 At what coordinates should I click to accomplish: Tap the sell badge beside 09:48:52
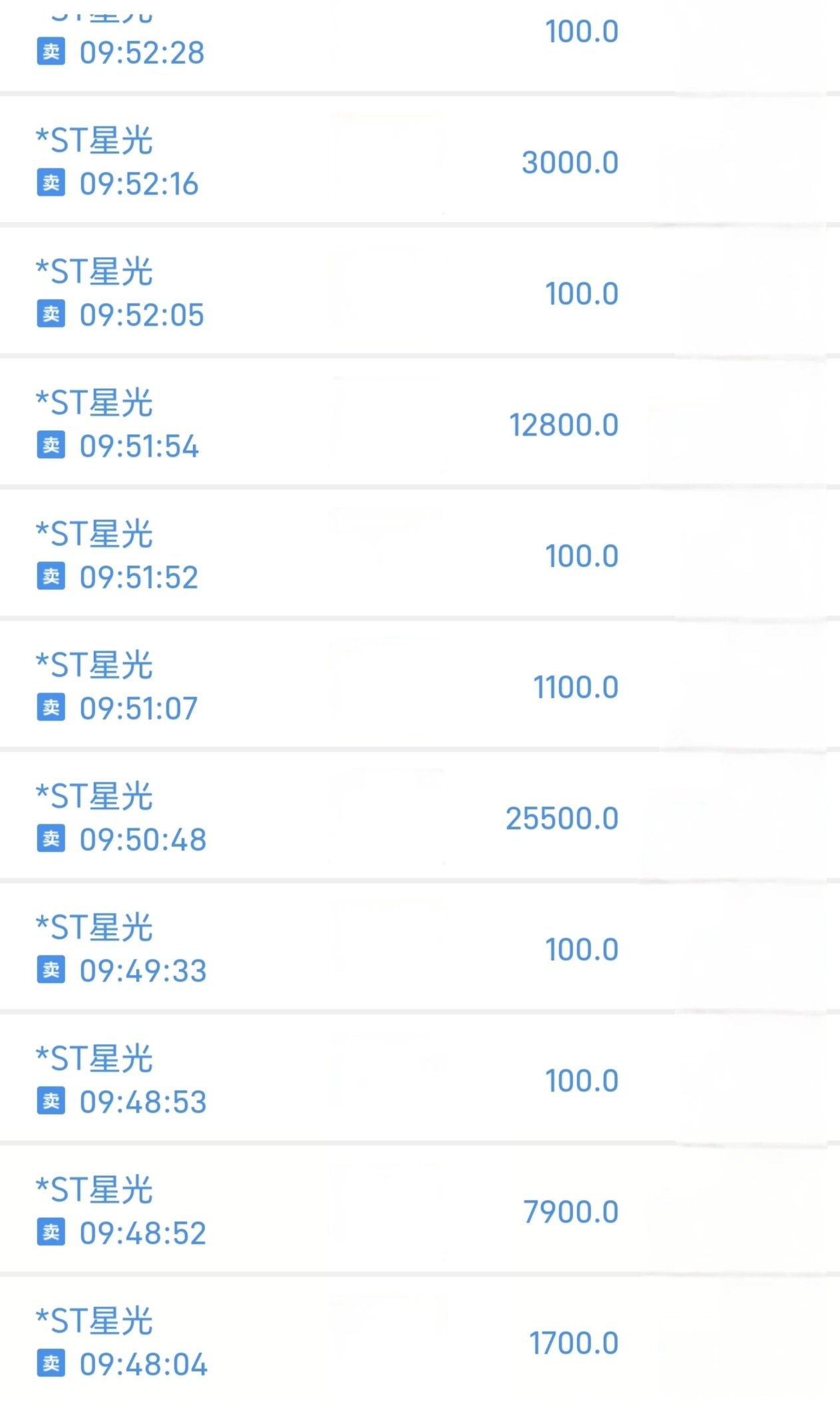click(x=51, y=1232)
